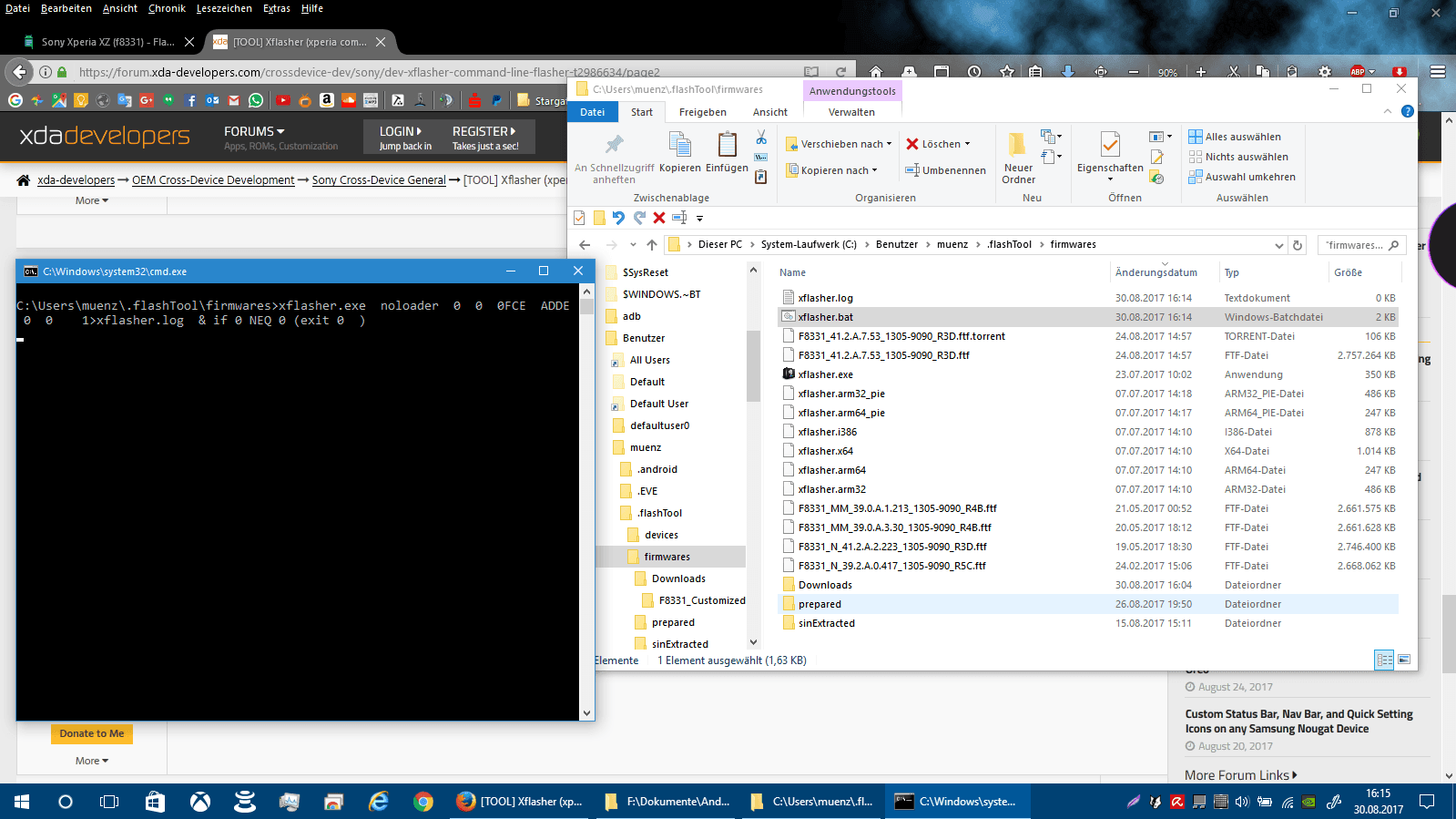Open Firefox hamburger menu
Viewport: 1456px width, 819px height.
1437,71
